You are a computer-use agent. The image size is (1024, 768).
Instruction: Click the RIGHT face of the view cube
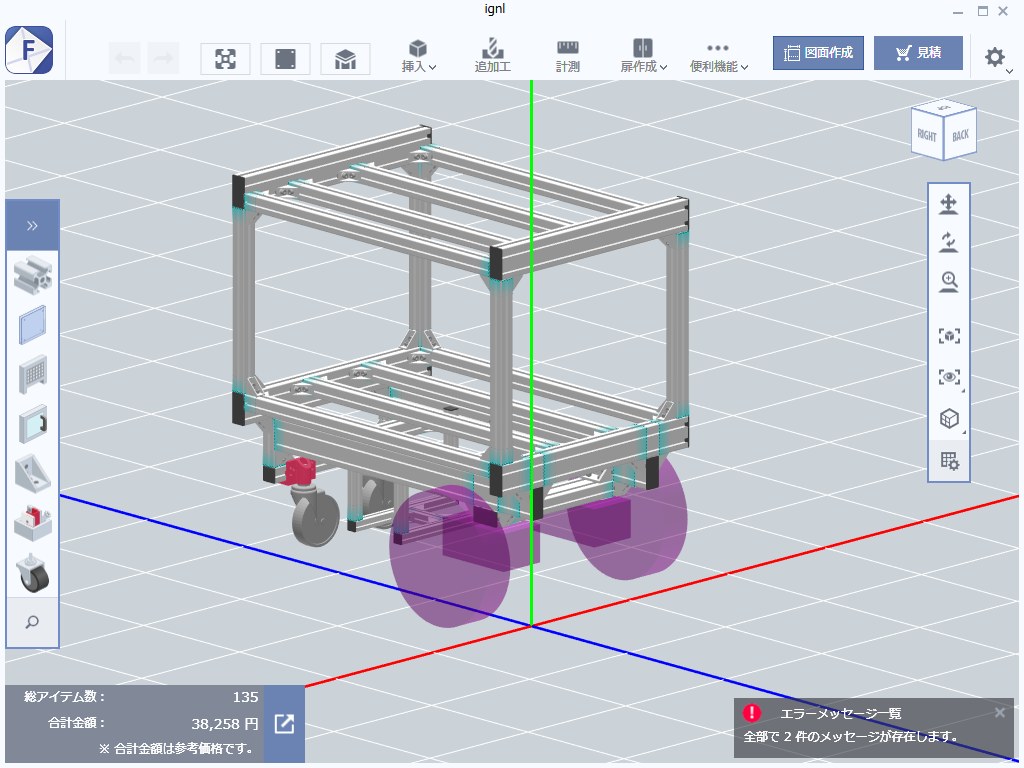927,136
